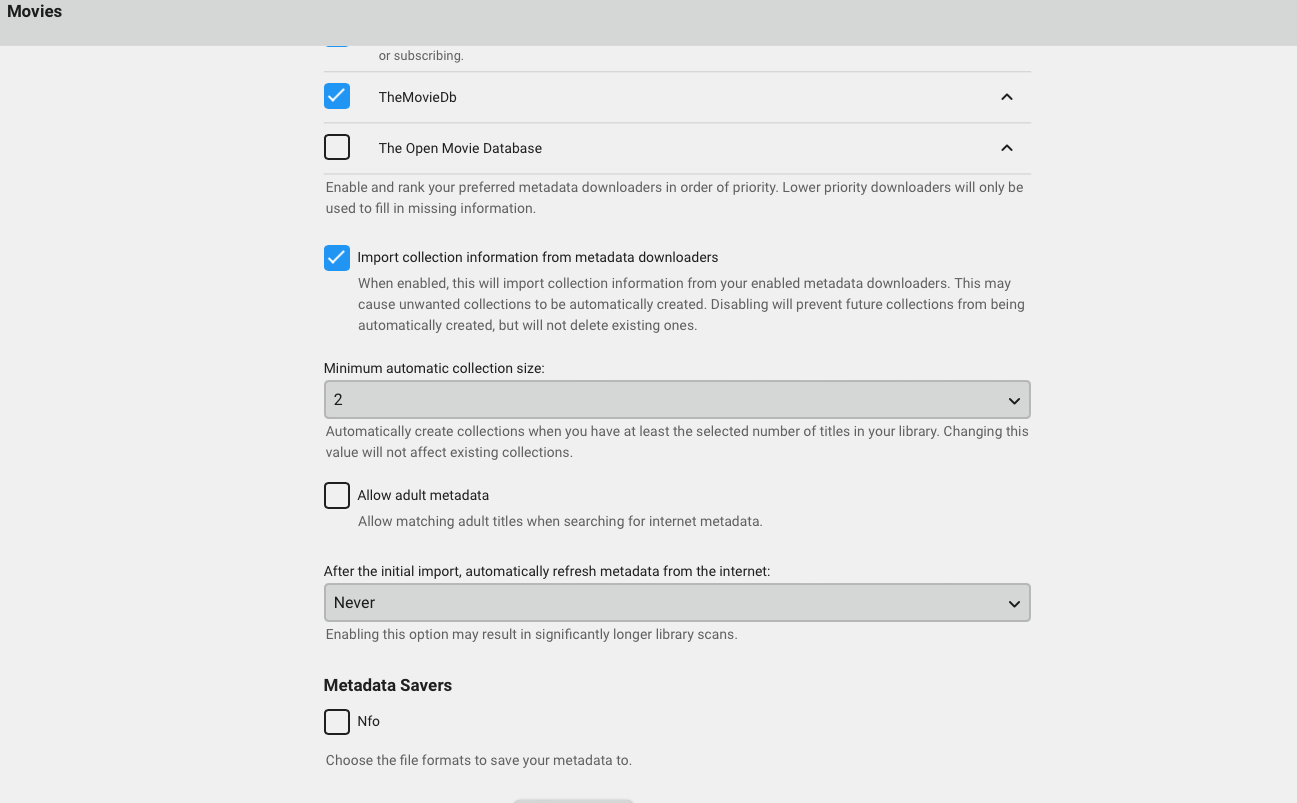Click the Nfo label text
1297x803 pixels.
368,721
